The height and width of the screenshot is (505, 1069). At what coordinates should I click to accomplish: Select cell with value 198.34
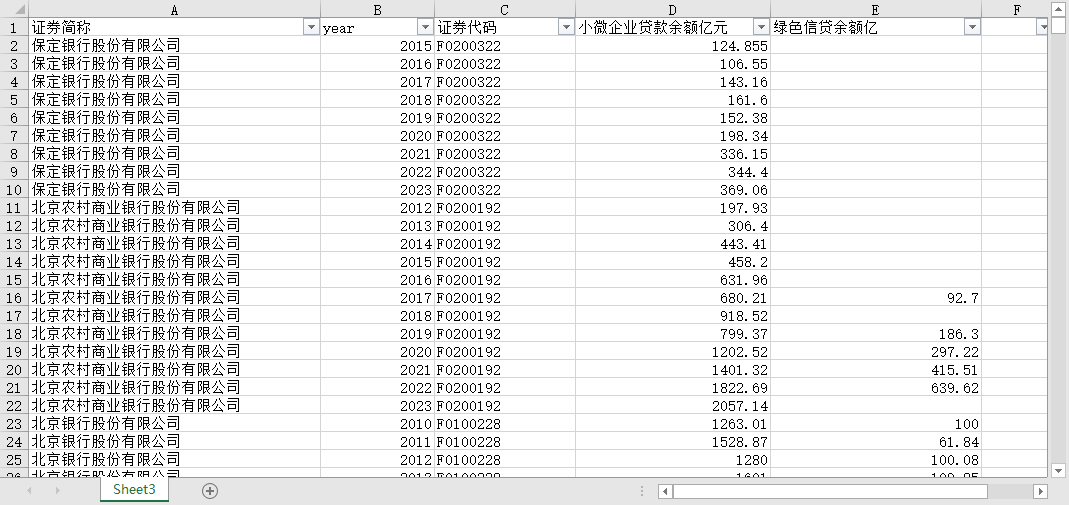(x=673, y=136)
